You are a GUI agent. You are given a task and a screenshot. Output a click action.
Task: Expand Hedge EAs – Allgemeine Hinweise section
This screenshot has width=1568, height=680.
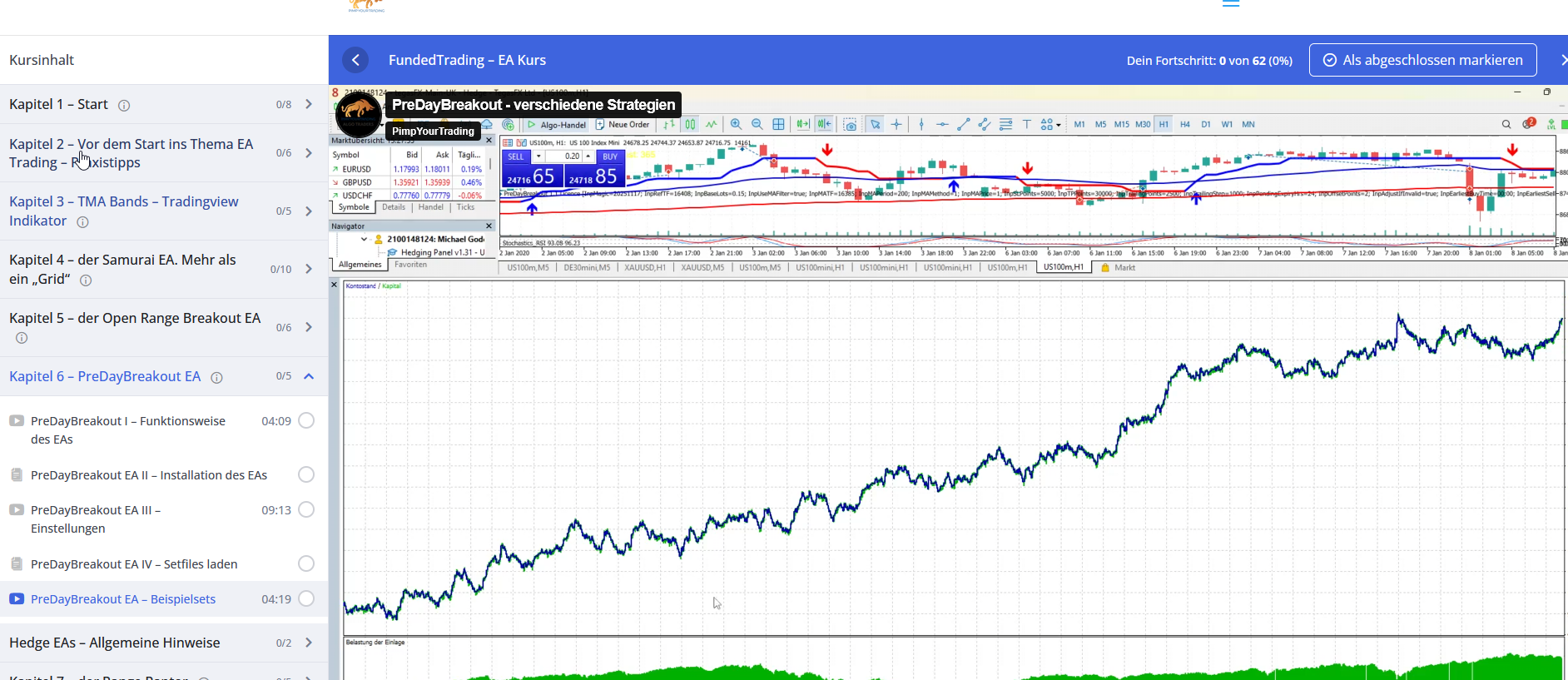click(309, 643)
